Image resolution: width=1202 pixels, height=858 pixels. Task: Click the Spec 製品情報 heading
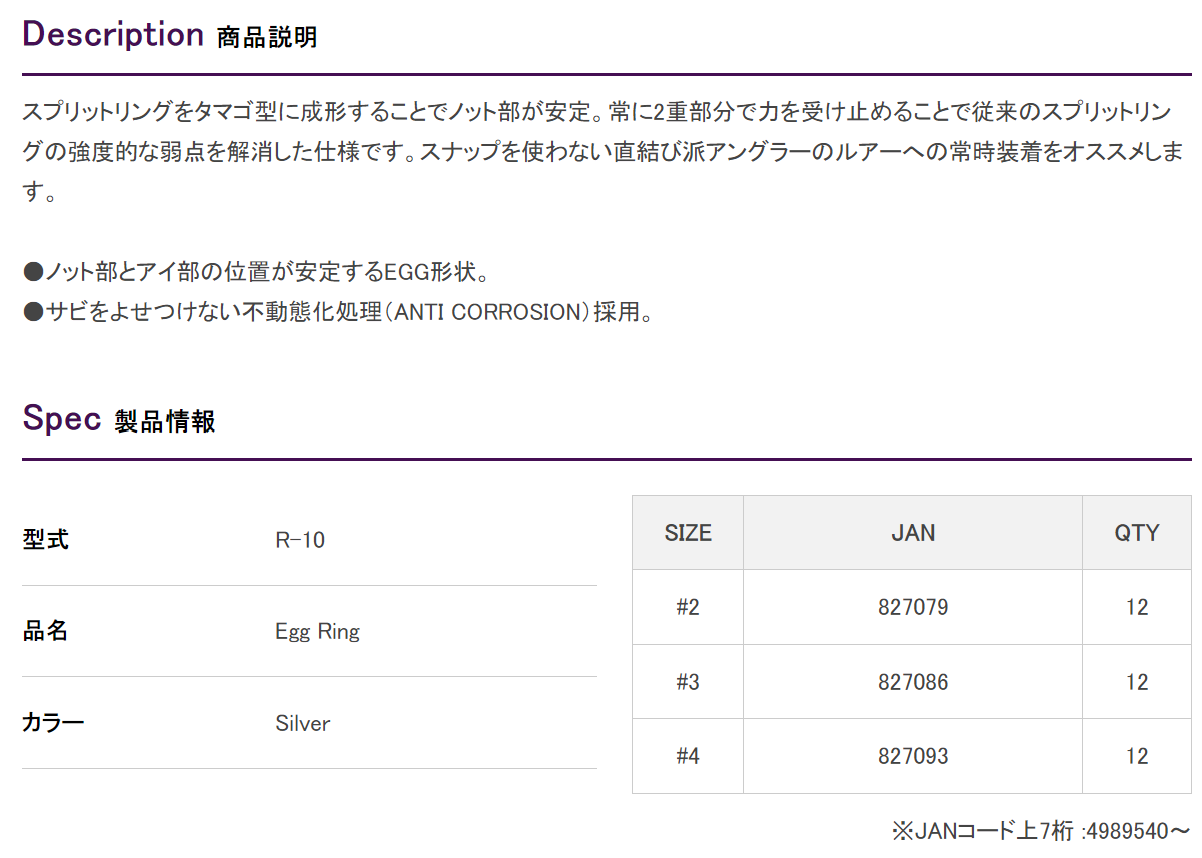click(119, 420)
